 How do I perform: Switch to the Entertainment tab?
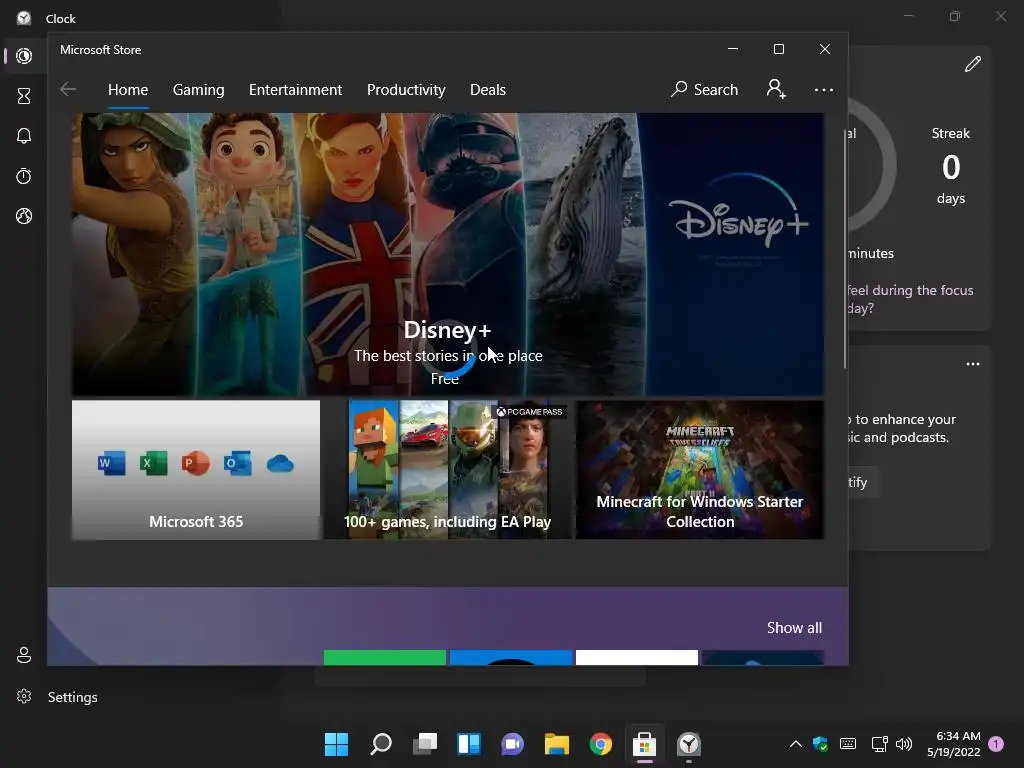click(295, 89)
